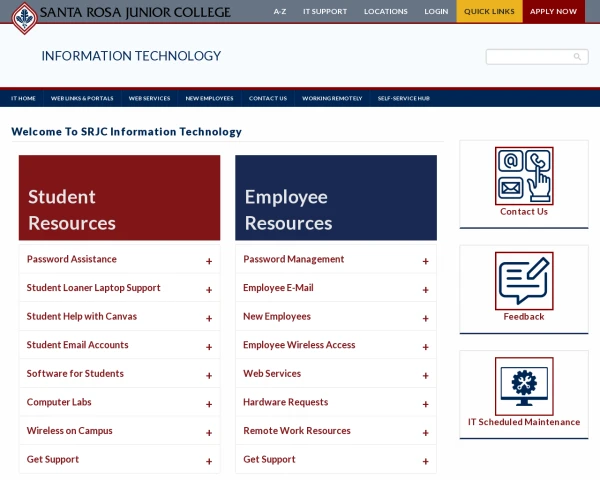Screen dimensions: 600x480
Task: Click the Apply Now button
Action: 553,11
